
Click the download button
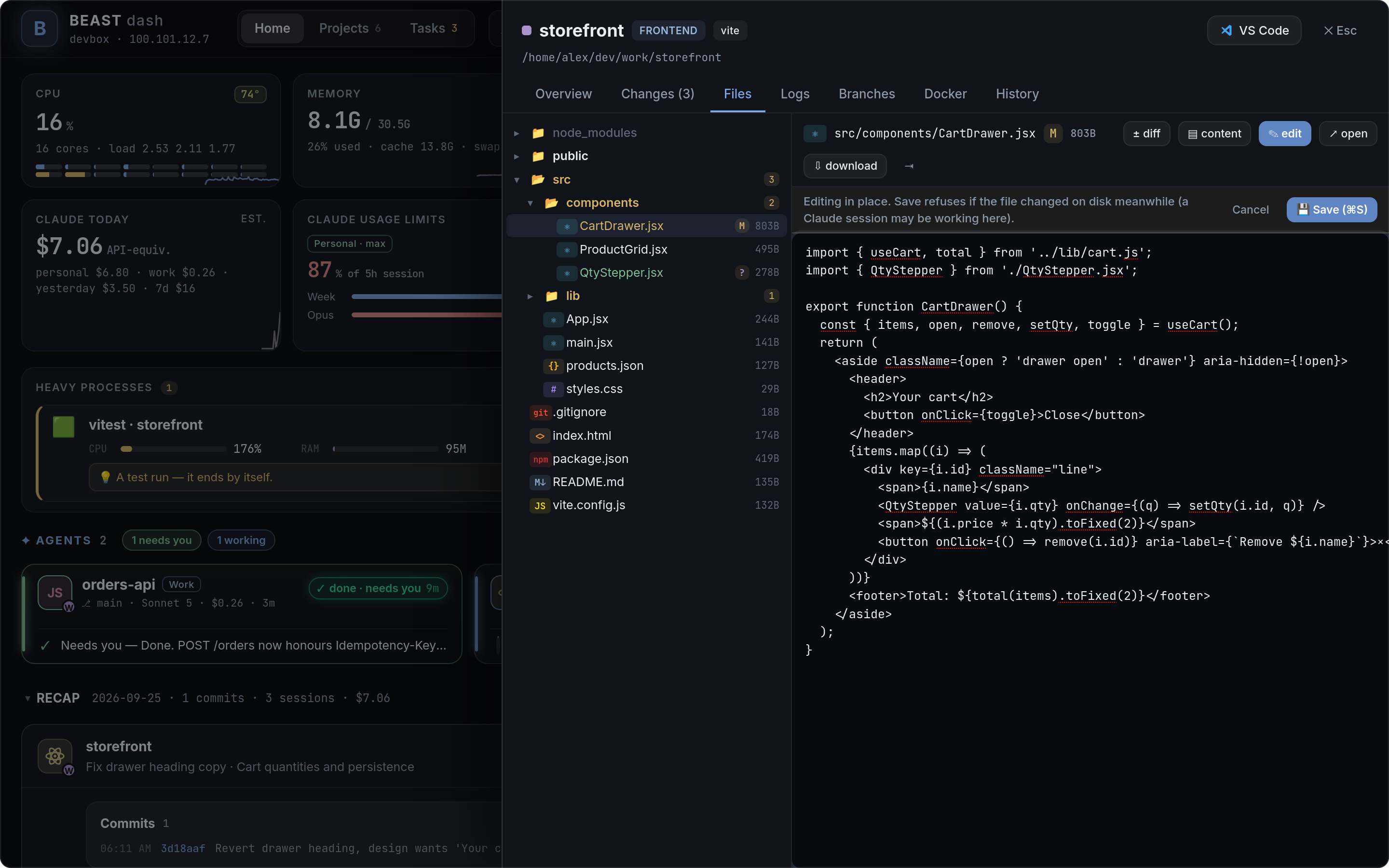845,166
